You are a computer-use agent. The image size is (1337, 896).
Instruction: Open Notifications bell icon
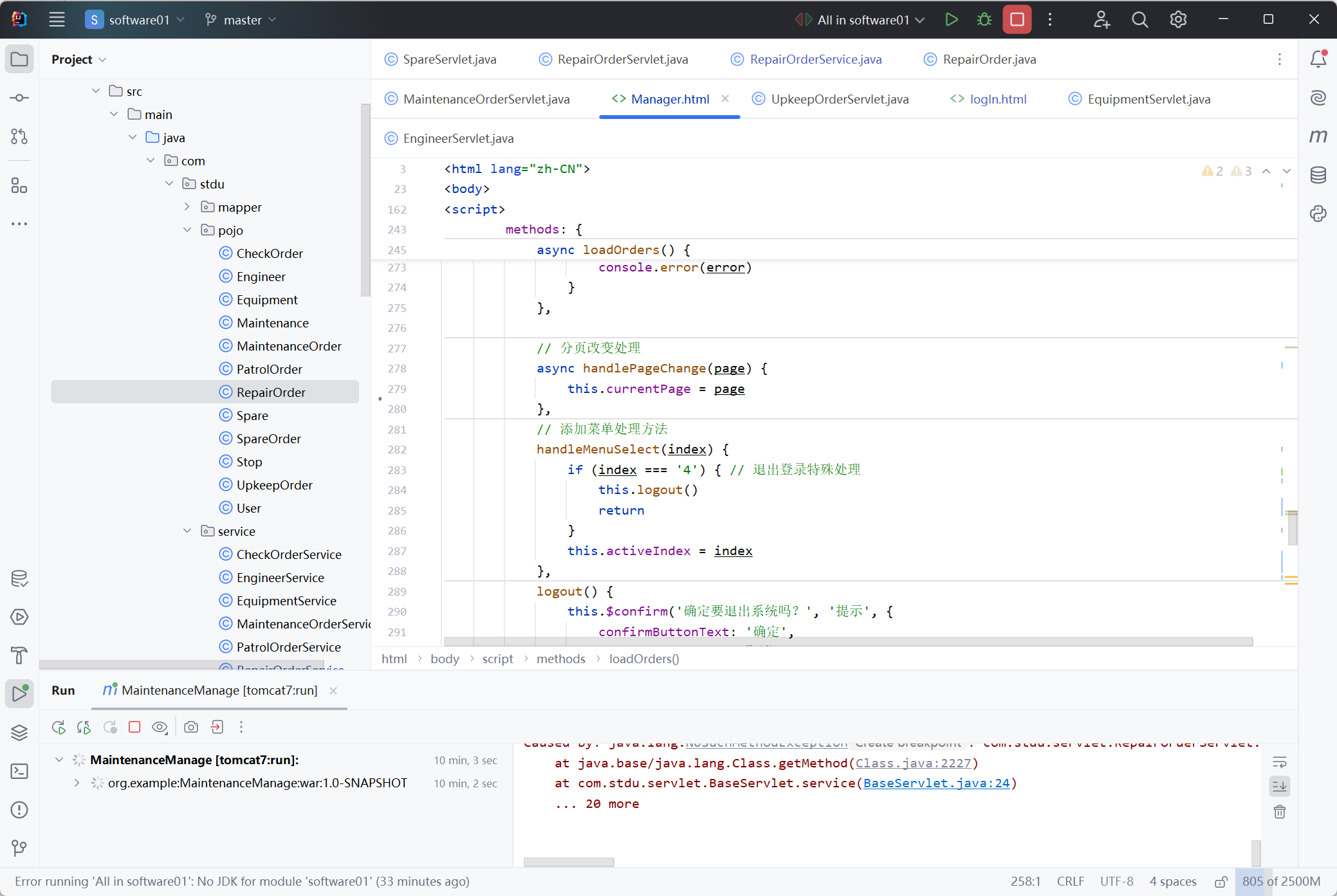pyautogui.click(x=1318, y=59)
